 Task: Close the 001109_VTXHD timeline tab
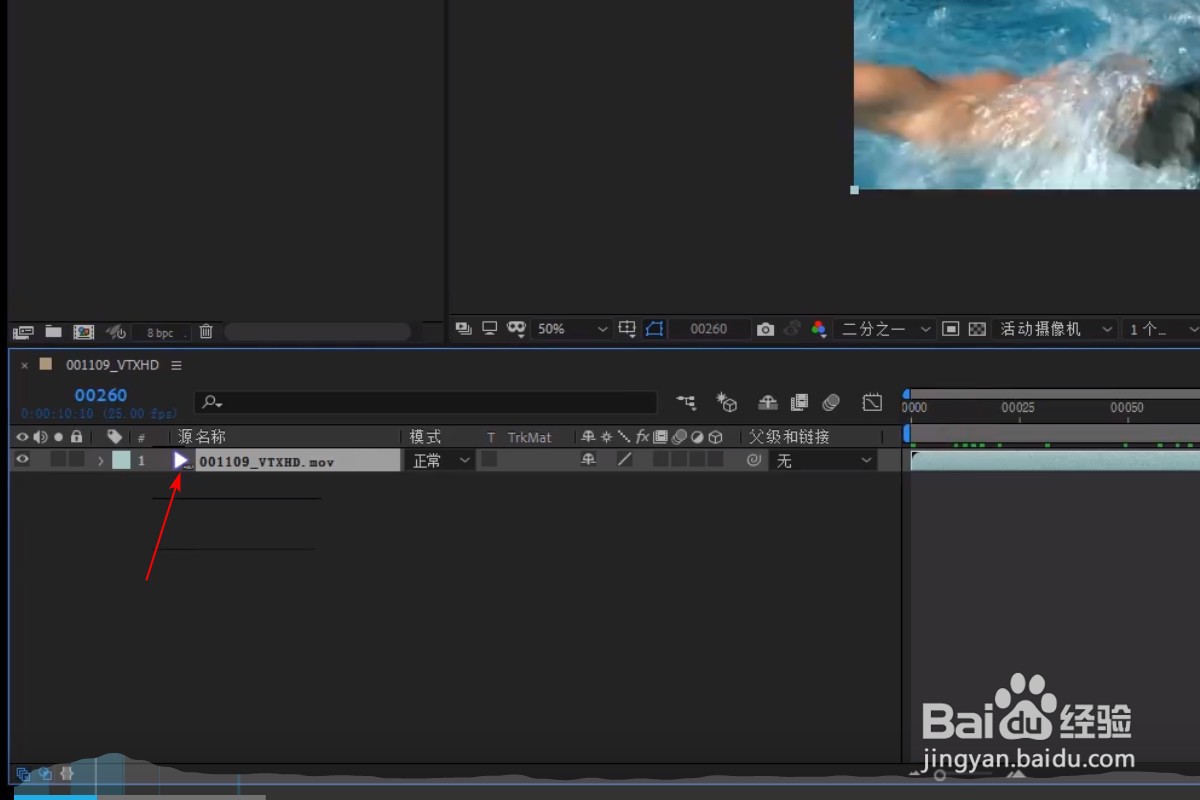(x=25, y=366)
